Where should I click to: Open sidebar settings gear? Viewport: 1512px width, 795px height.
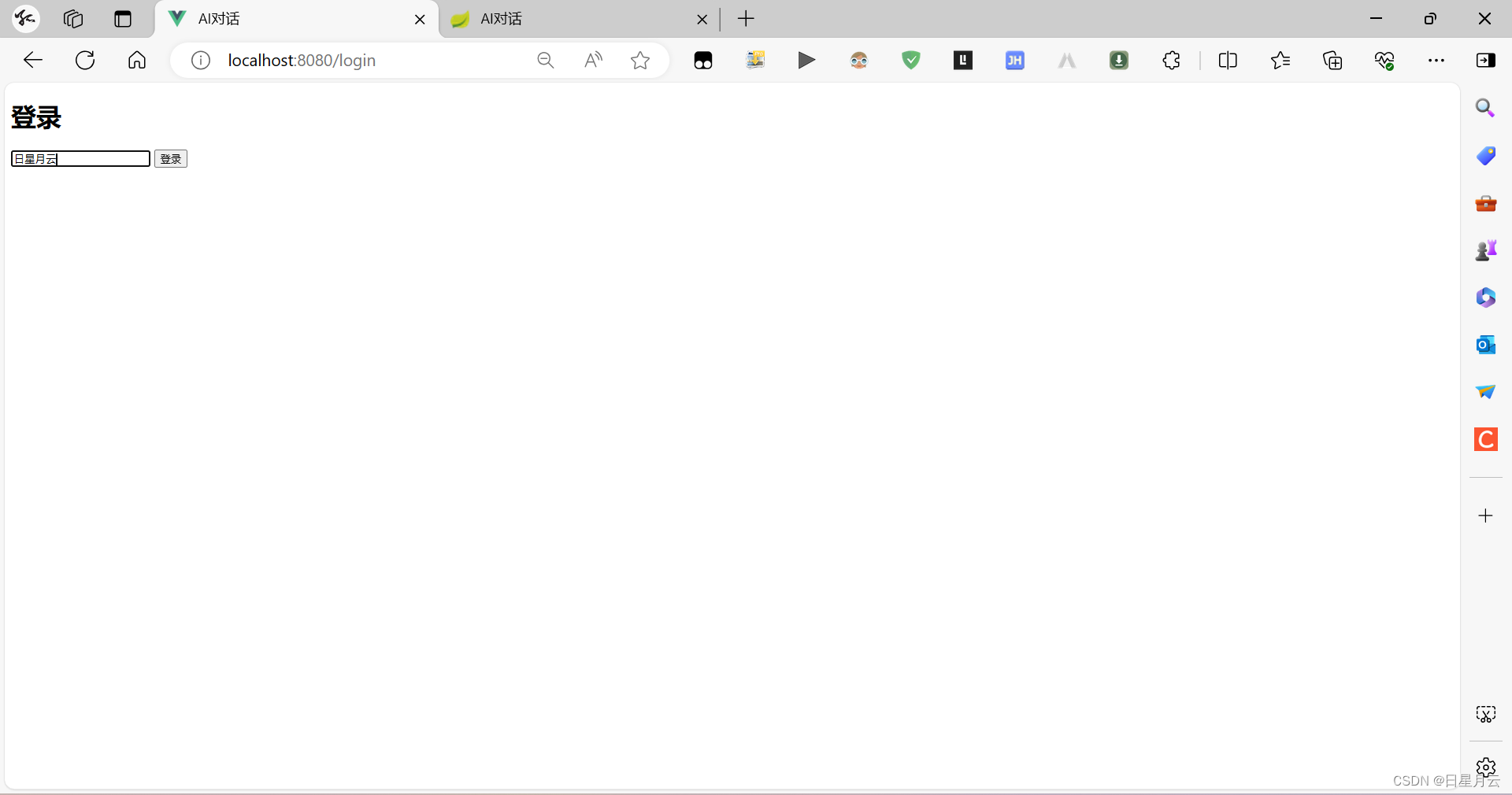pyautogui.click(x=1485, y=767)
